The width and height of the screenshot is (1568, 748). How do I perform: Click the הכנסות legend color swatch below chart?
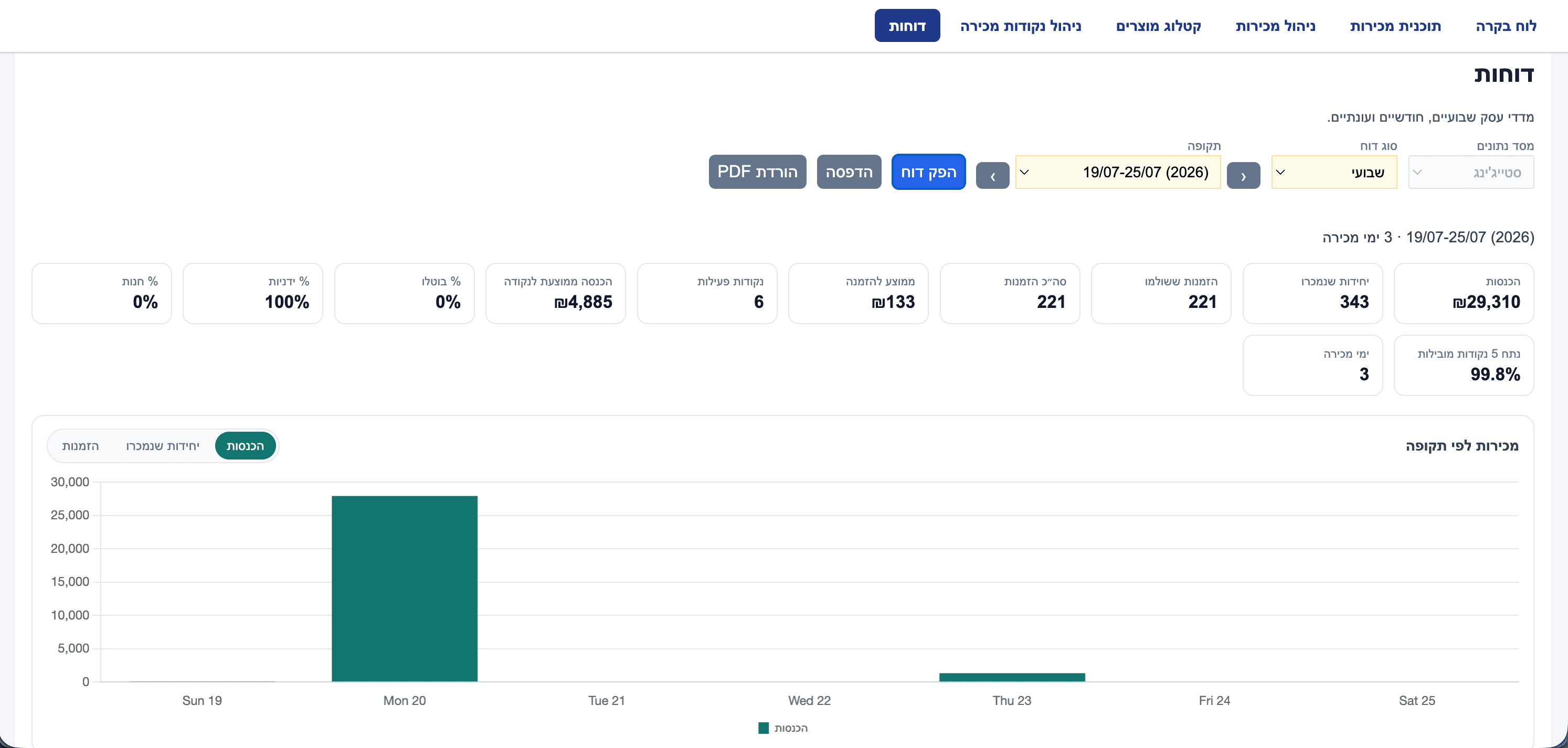764,728
